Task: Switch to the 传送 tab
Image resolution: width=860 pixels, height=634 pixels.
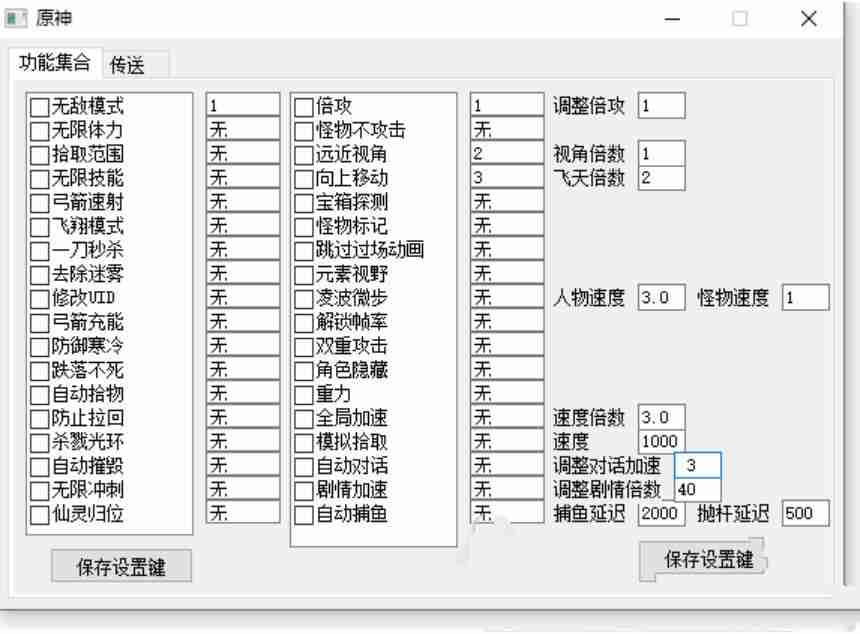Action: [x=135, y=65]
